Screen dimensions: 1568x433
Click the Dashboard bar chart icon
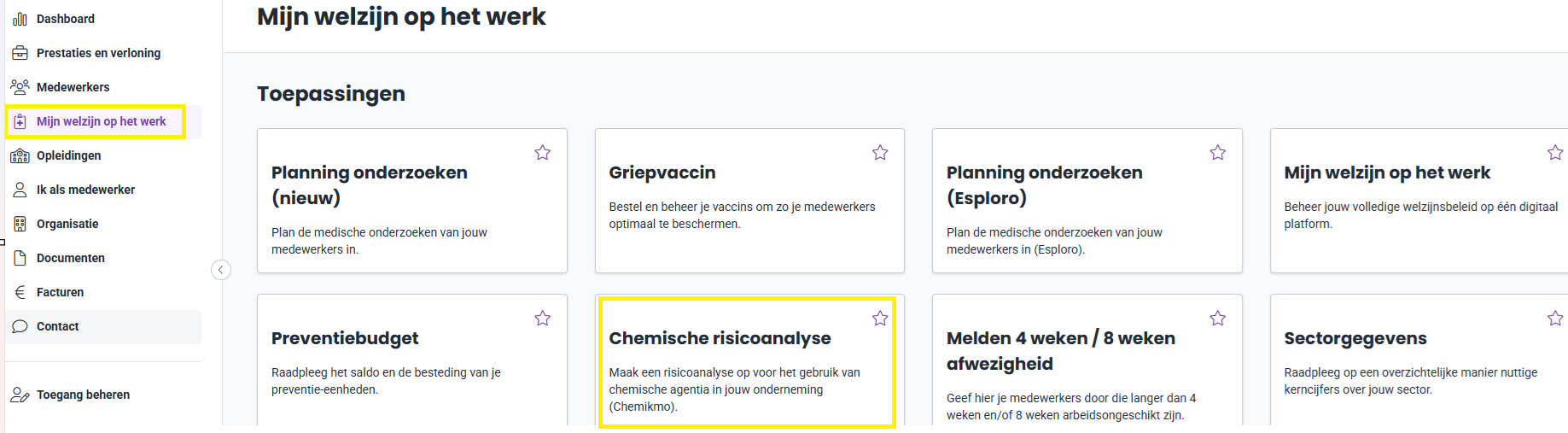[20, 19]
